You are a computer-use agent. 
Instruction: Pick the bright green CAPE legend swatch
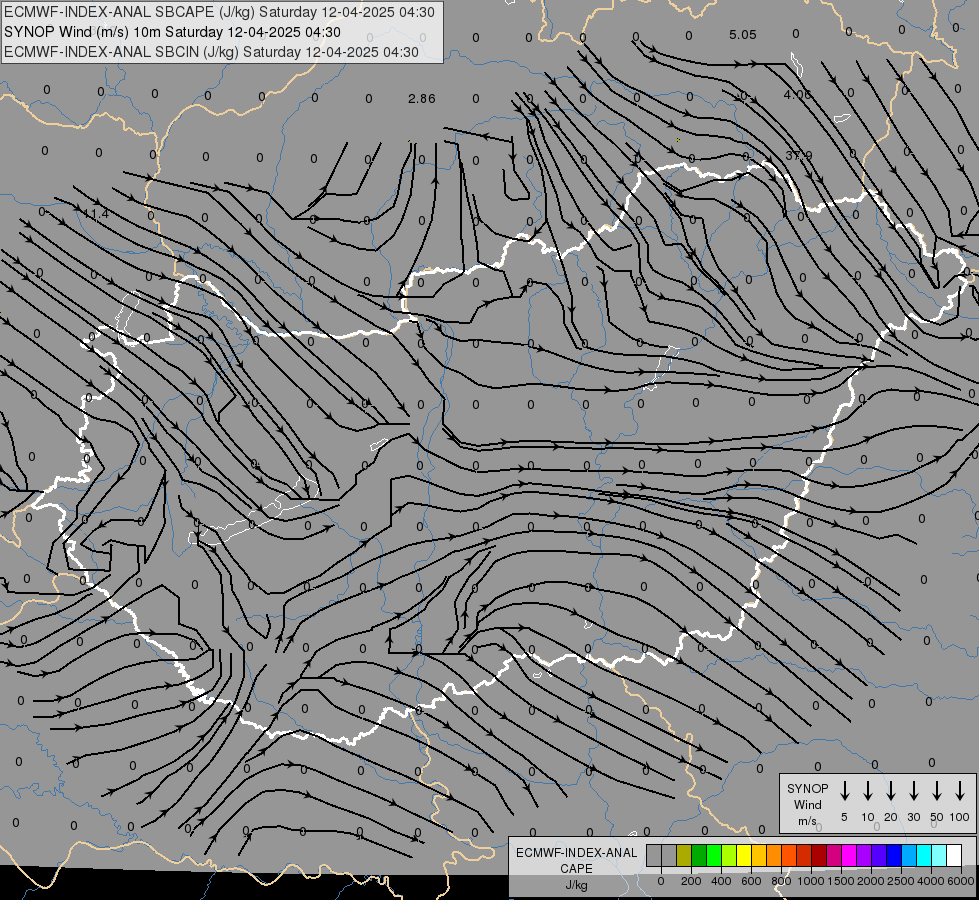coord(714,855)
